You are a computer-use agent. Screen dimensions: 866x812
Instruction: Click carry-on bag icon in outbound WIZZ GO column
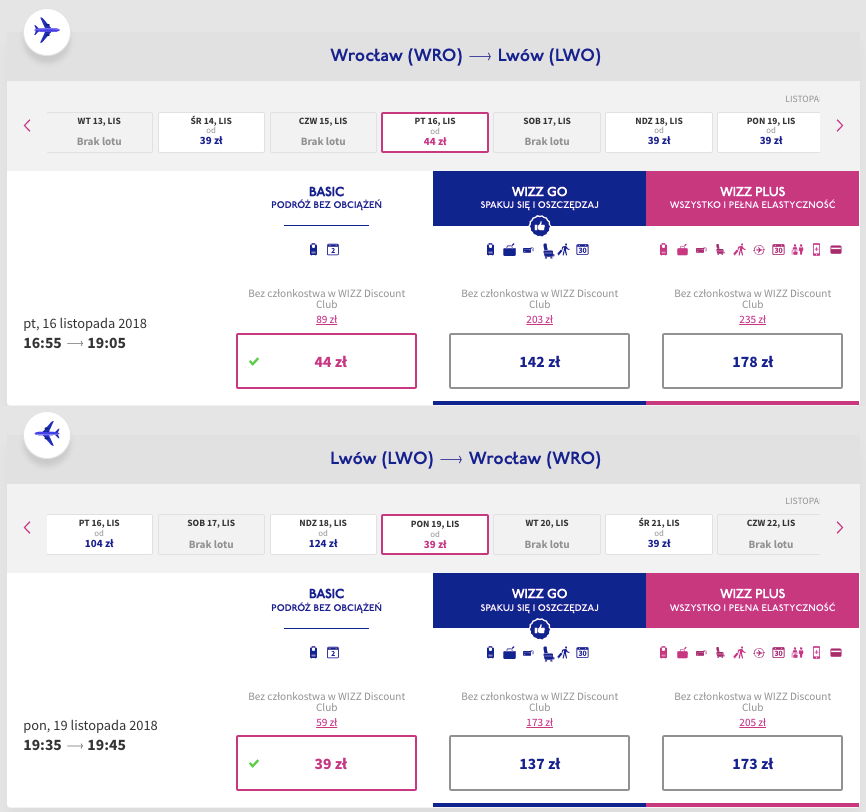[490, 250]
